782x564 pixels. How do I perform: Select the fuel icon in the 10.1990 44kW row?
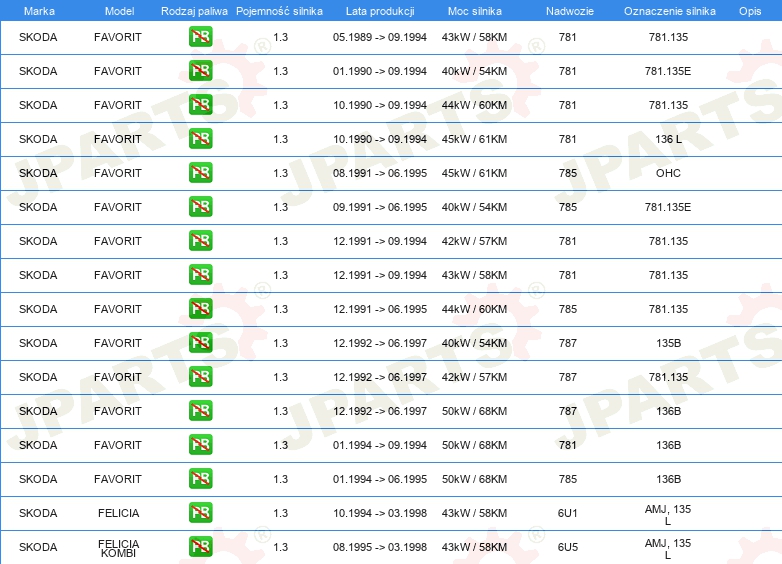(200, 104)
